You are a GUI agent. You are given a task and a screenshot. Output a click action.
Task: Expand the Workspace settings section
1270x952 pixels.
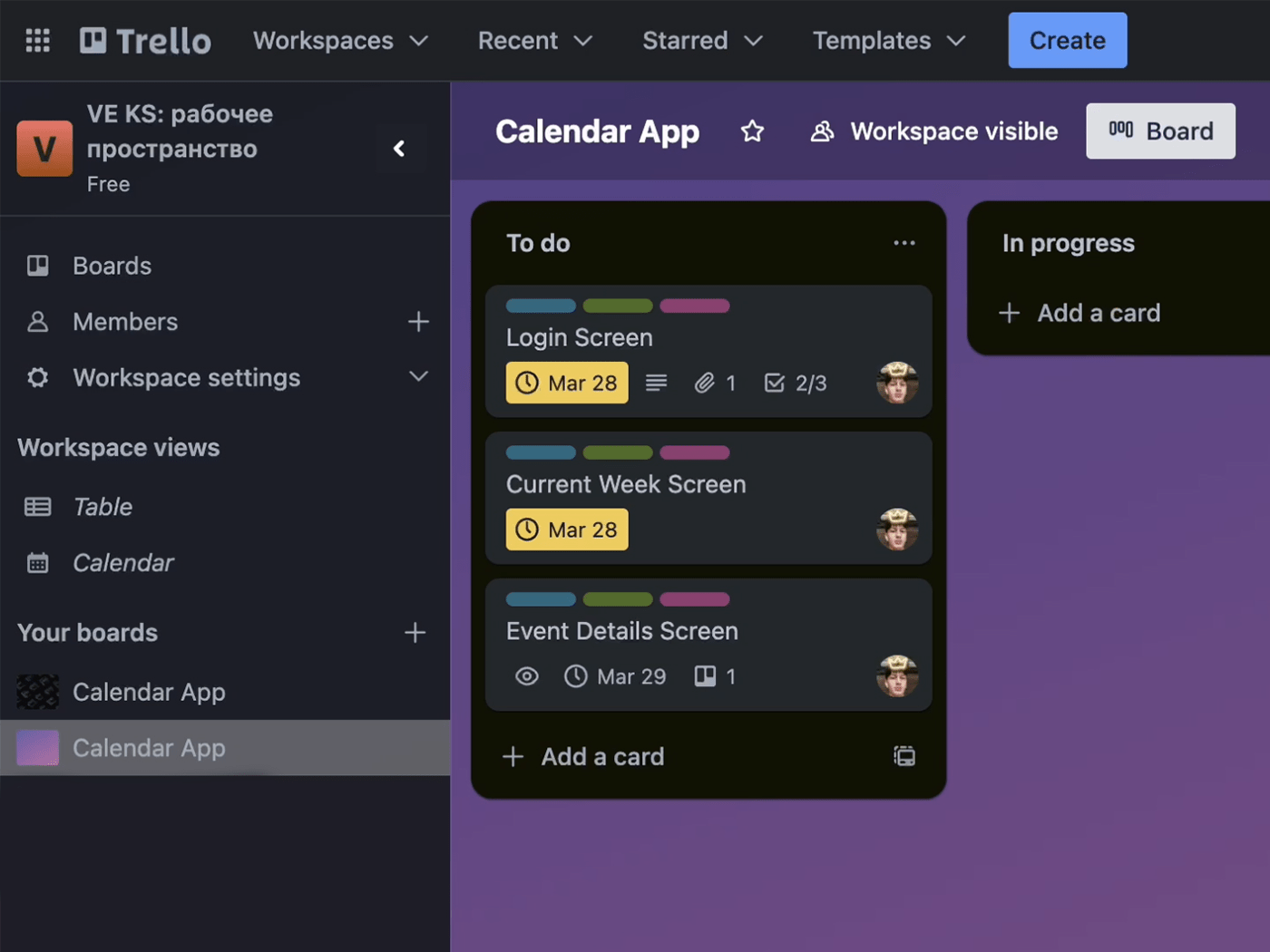[418, 377]
